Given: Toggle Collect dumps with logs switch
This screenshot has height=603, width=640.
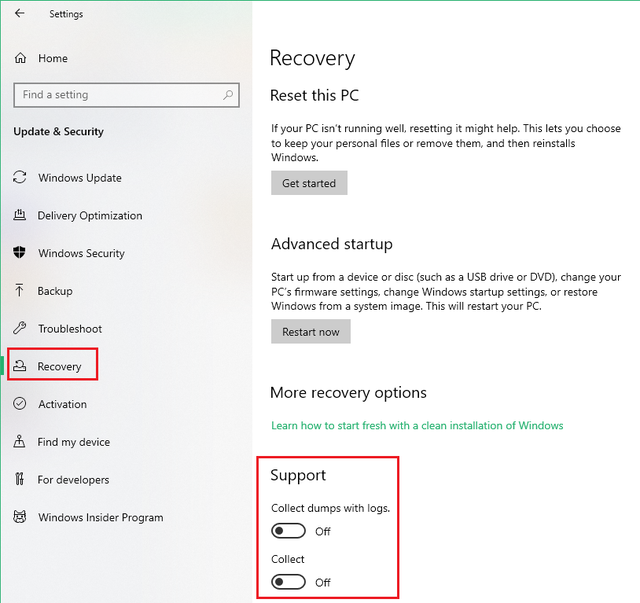Looking at the screenshot, I should [288, 531].
